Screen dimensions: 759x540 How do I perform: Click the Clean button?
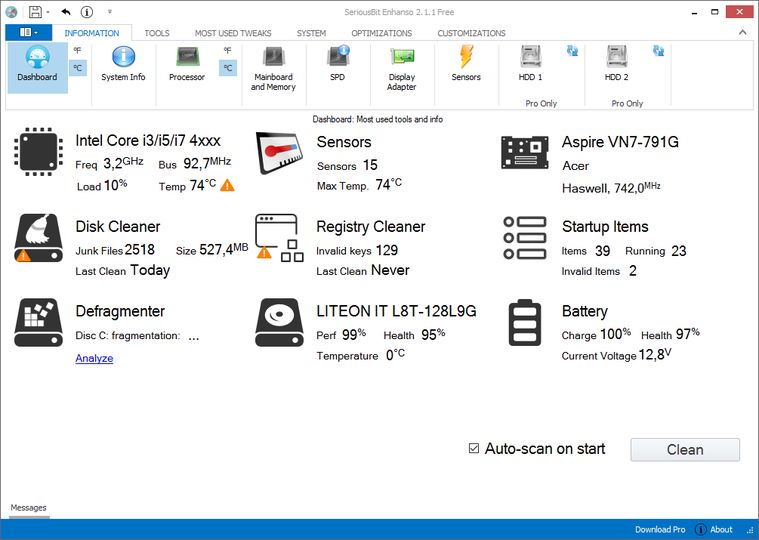tap(685, 450)
